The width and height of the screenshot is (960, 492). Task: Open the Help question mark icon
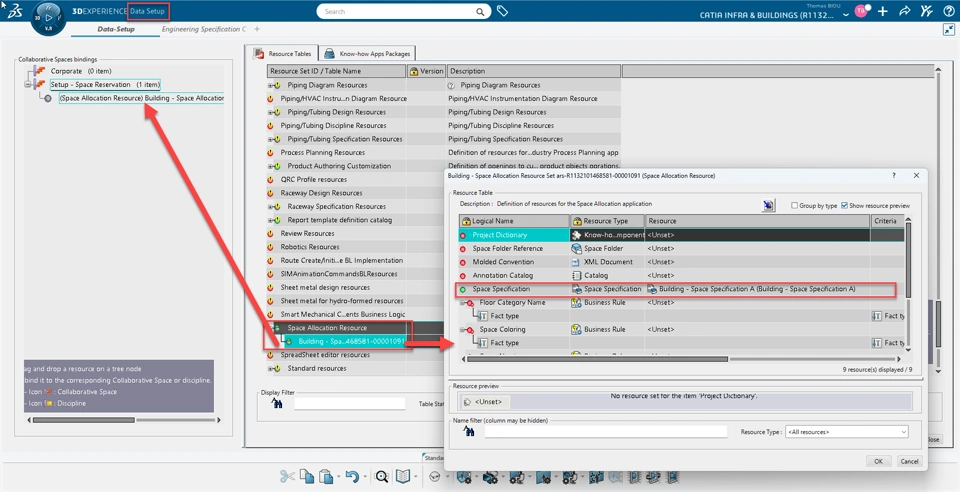pyautogui.click(x=948, y=12)
